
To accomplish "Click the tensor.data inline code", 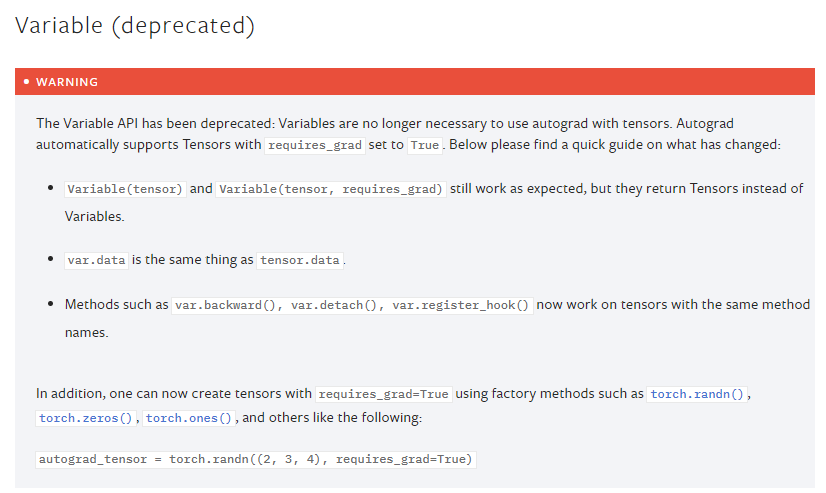I will [300, 260].
